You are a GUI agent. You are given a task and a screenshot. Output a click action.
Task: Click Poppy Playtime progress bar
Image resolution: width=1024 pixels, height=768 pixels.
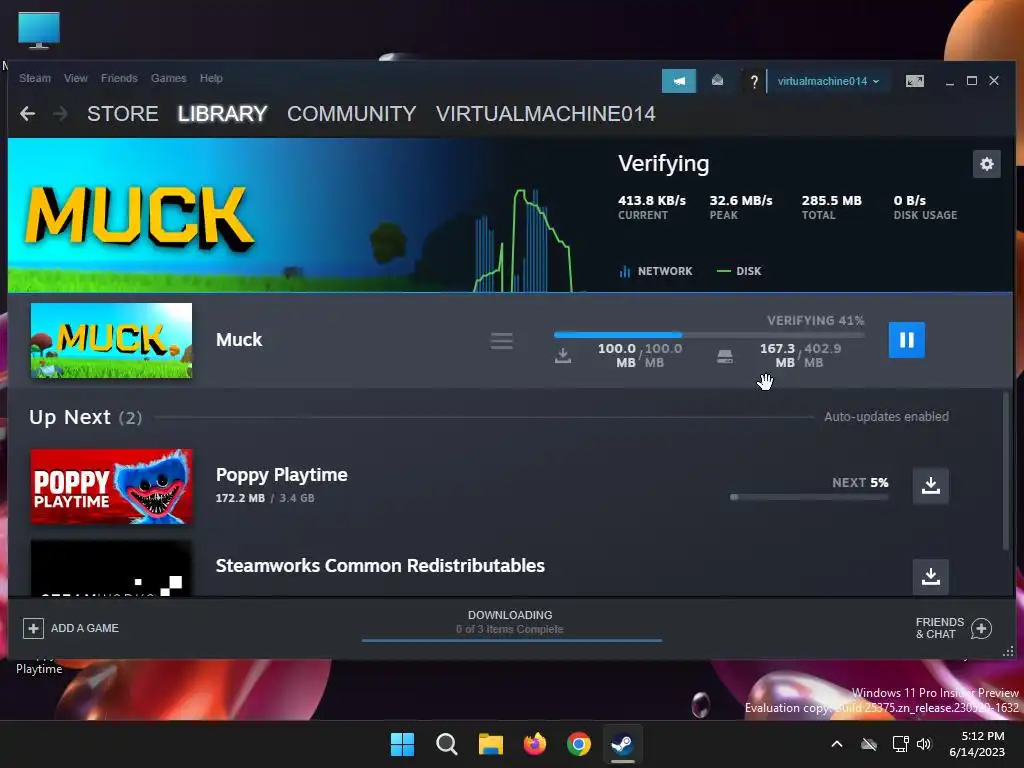pos(809,497)
